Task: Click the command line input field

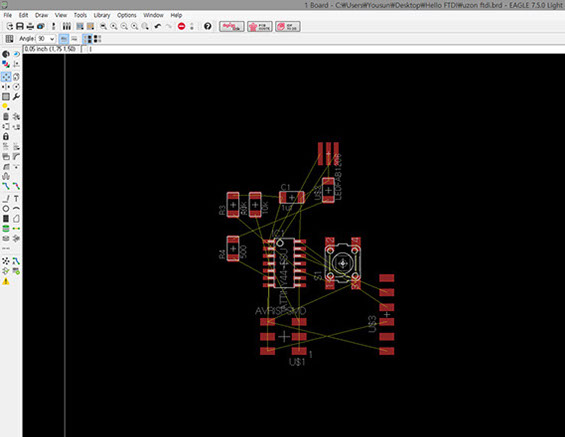Action: pos(324,49)
